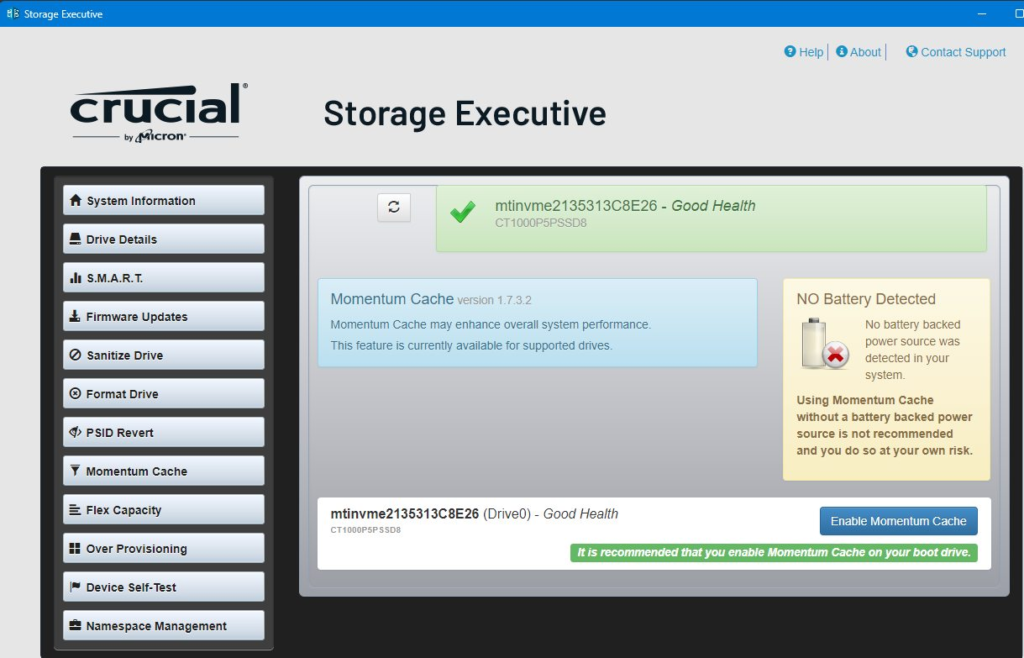Select Sanitize Drive in the sidebar
Screen dimensions: 1024x658
[x=164, y=354]
